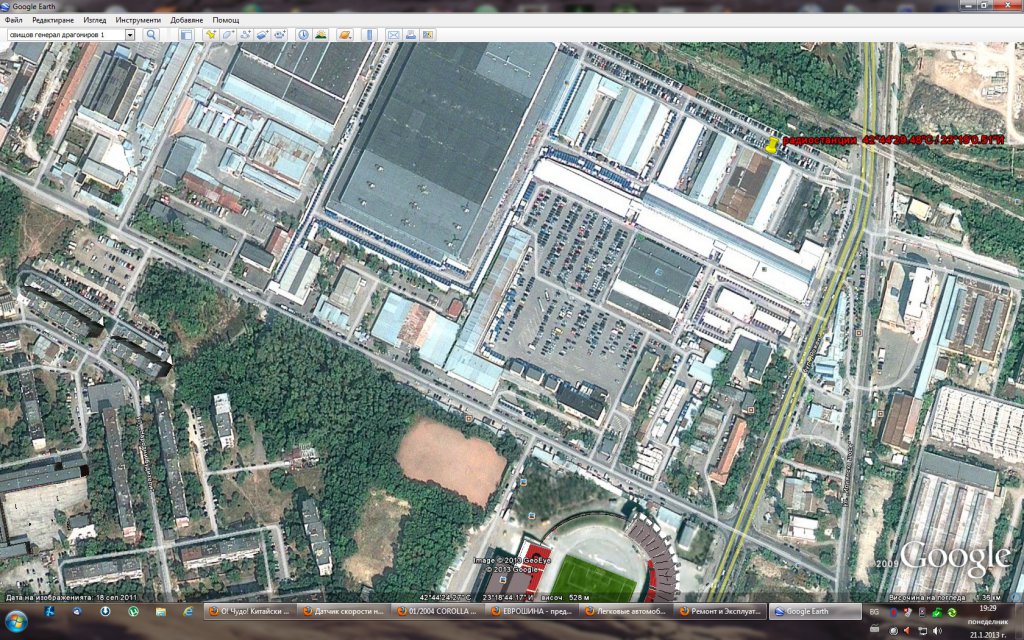Click the network tray icon
The image size is (1024, 640).
[922, 630]
